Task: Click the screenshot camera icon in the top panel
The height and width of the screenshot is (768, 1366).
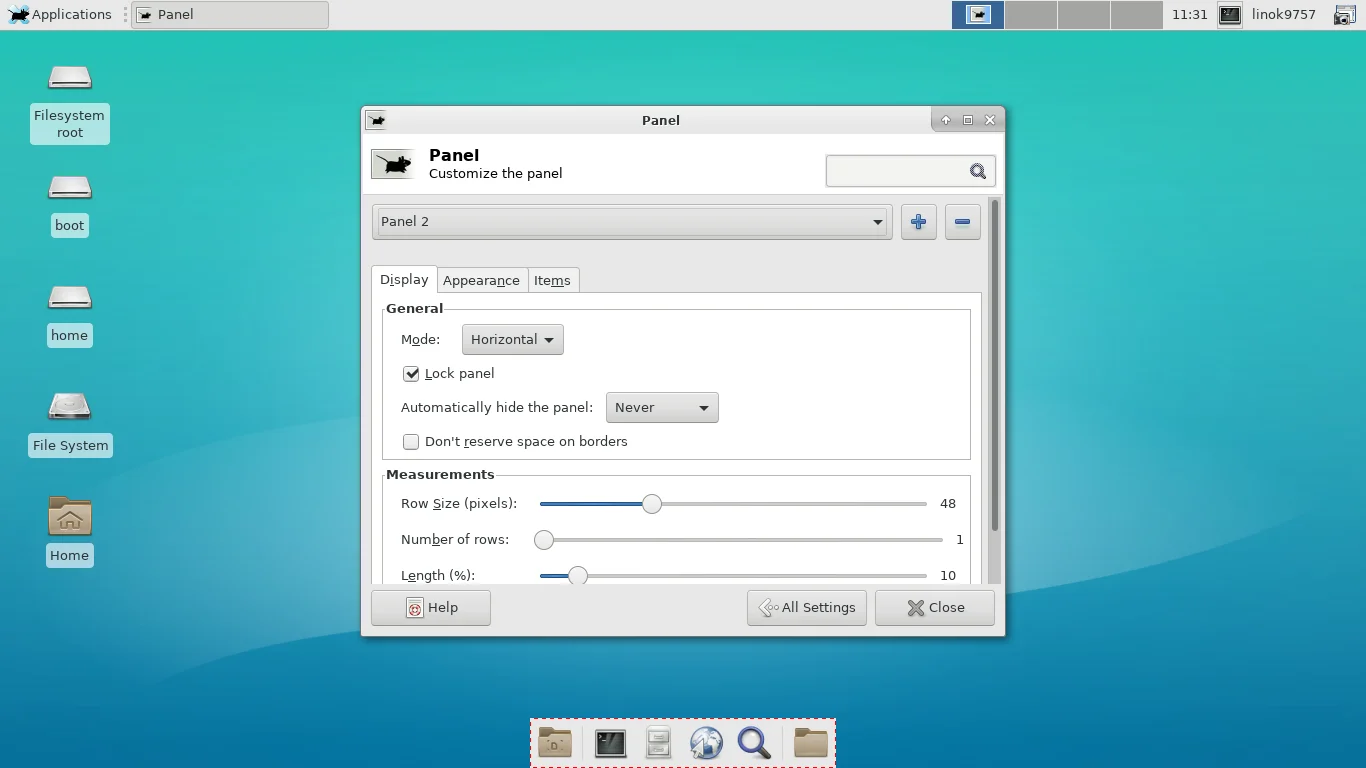Action: point(1345,15)
